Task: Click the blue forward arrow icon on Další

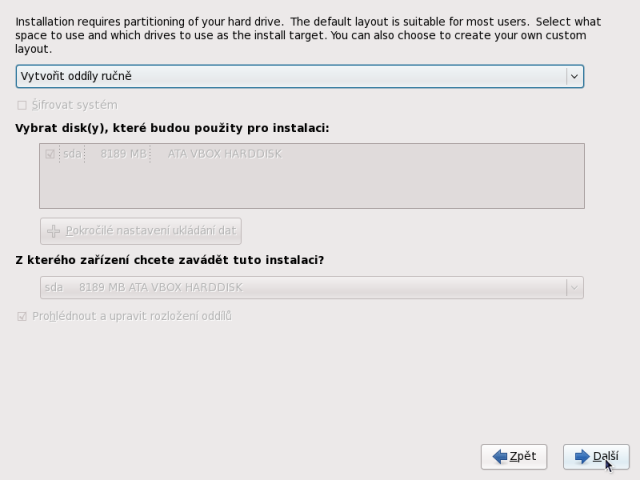Action: [x=581, y=457]
